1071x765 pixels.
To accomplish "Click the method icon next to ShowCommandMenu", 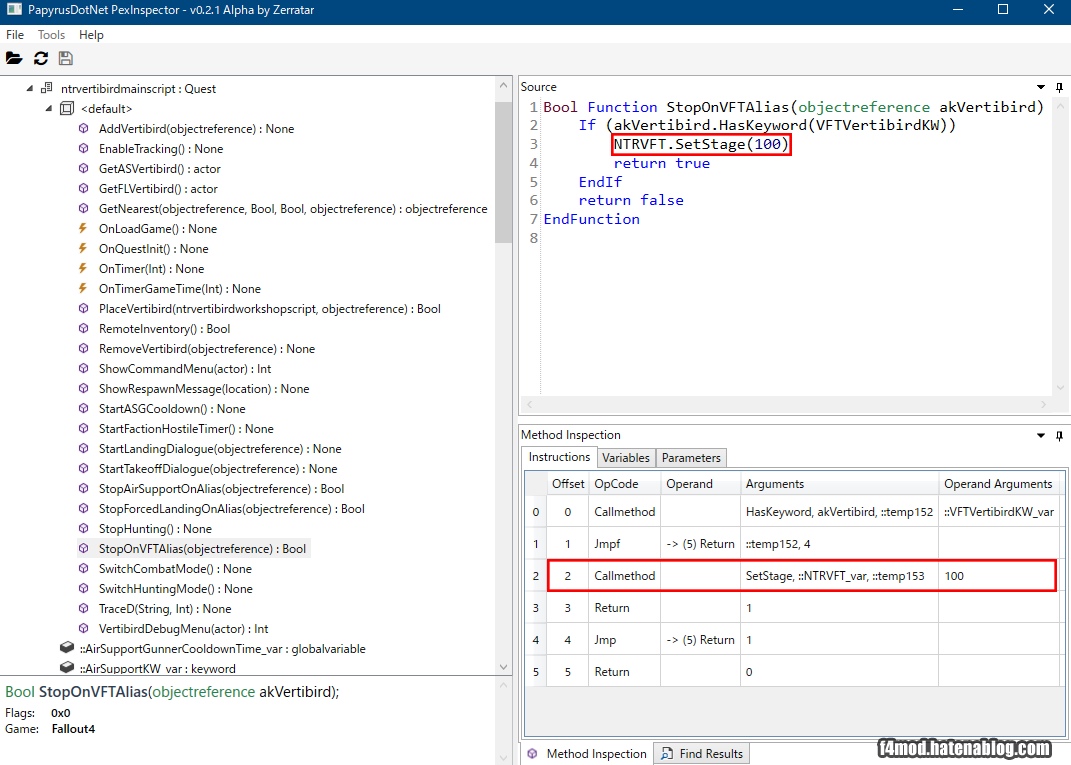I will point(83,368).
